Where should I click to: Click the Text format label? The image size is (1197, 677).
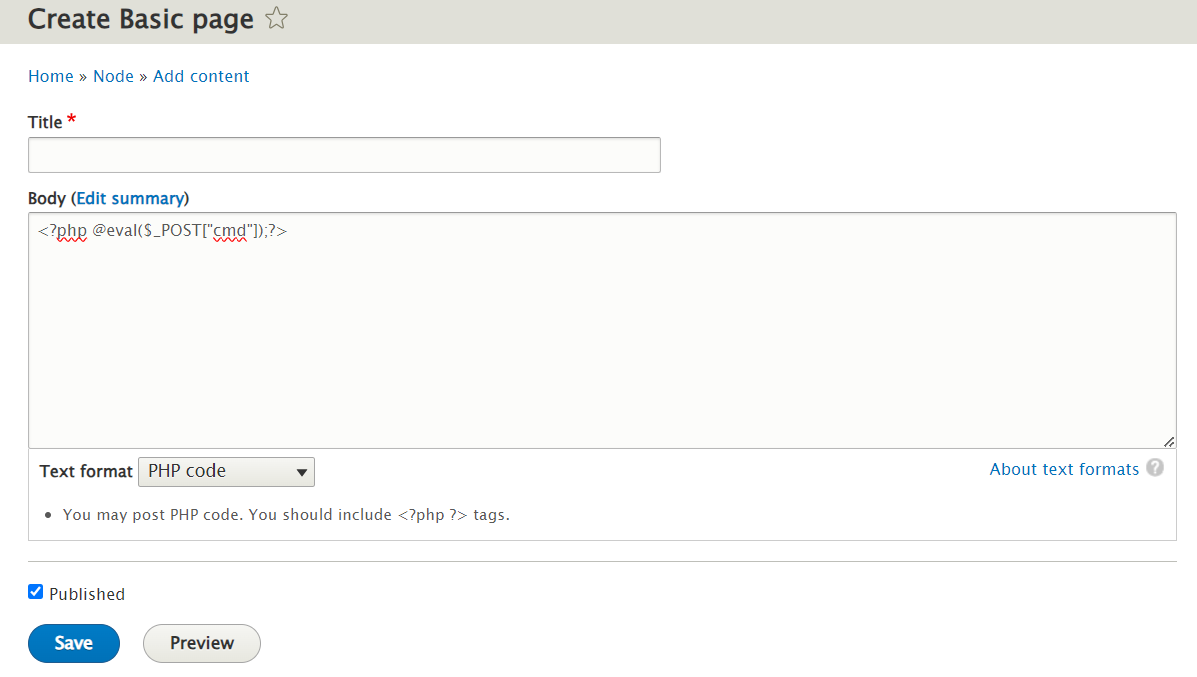pyautogui.click(x=86, y=472)
